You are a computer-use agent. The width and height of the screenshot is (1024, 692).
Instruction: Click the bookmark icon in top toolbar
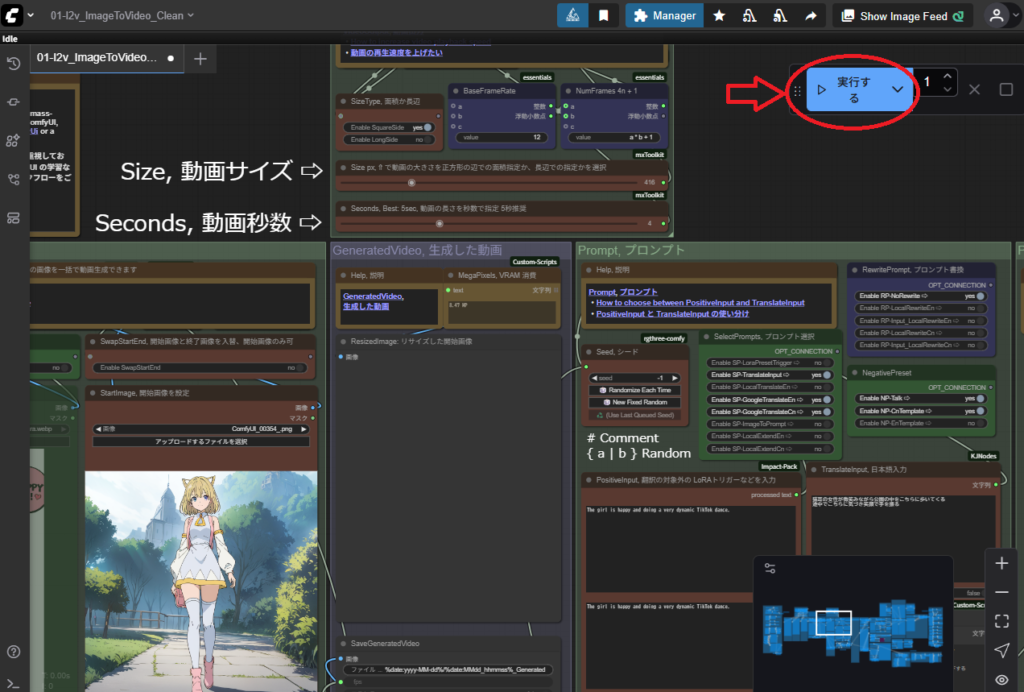point(603,16)
